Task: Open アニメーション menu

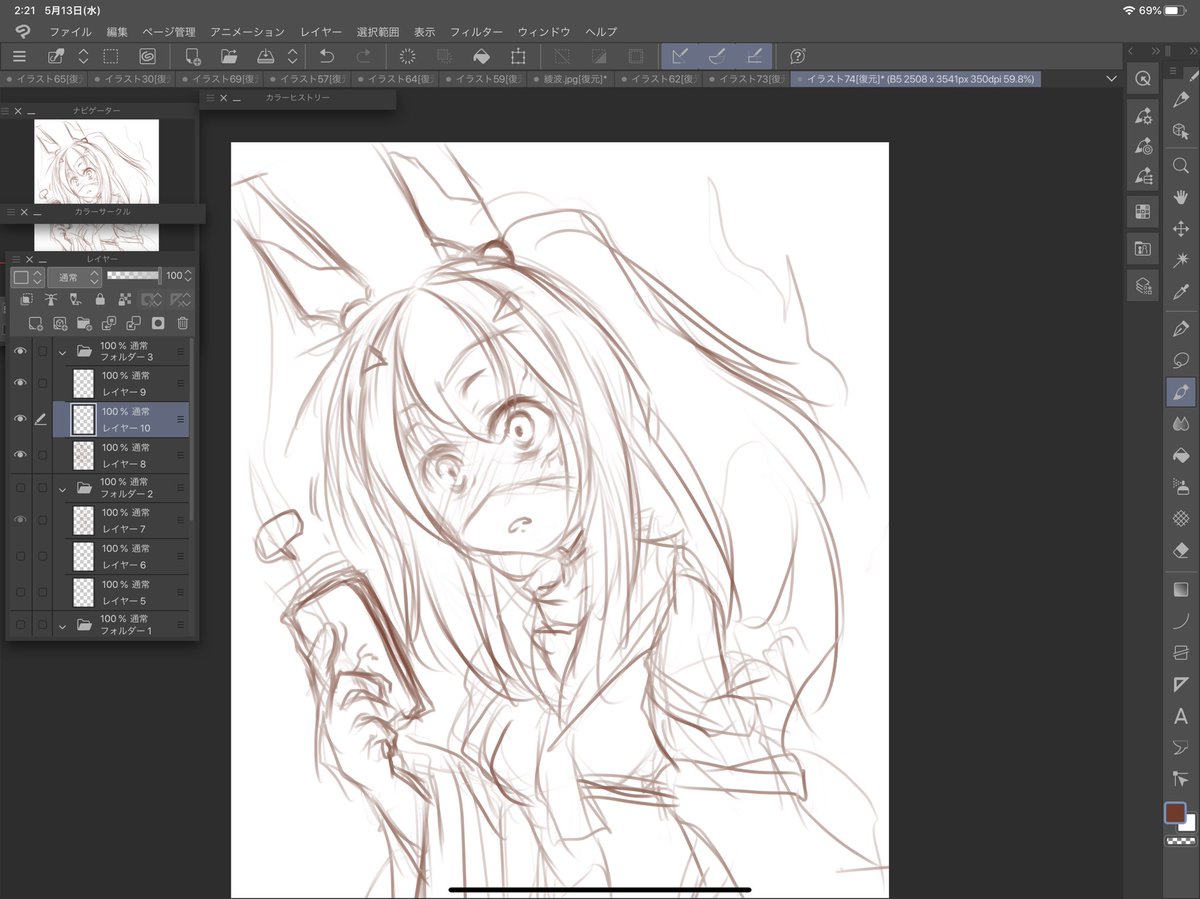Action: (247, 32)
